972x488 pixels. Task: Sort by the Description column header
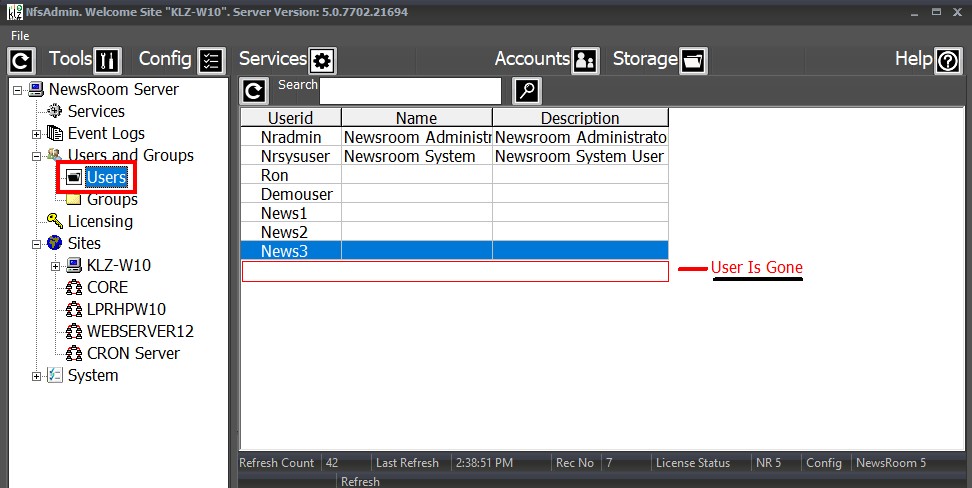click(580, 118)
